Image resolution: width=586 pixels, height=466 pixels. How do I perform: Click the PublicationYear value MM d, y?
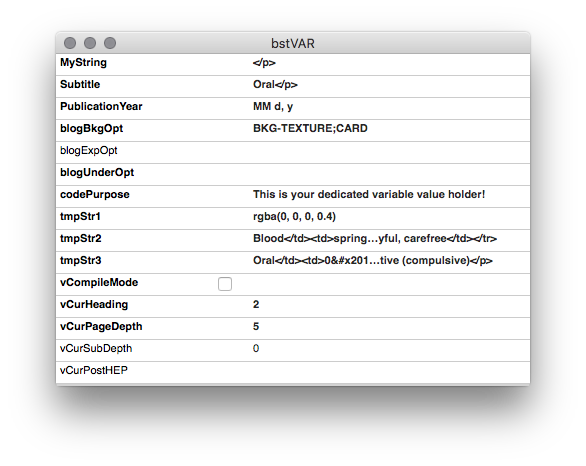pyautogui.click(x=273, y=107)
